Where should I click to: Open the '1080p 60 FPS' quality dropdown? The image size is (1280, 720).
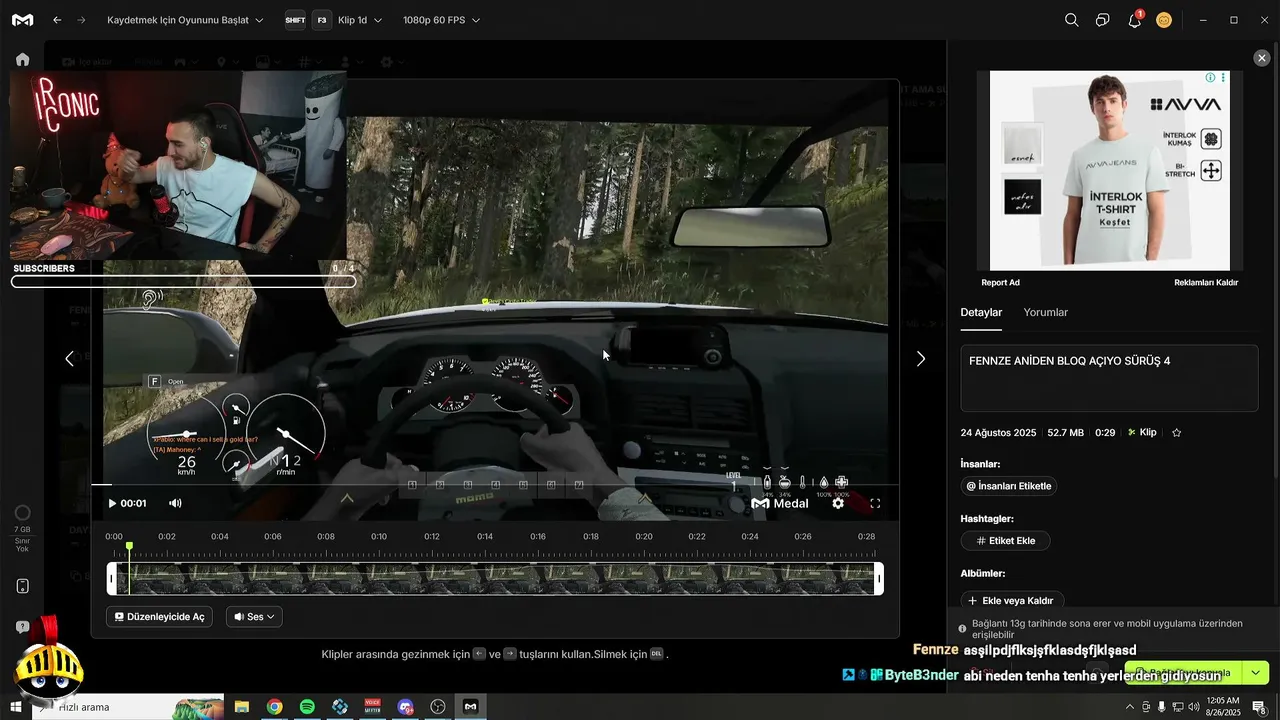click(441, 20)
